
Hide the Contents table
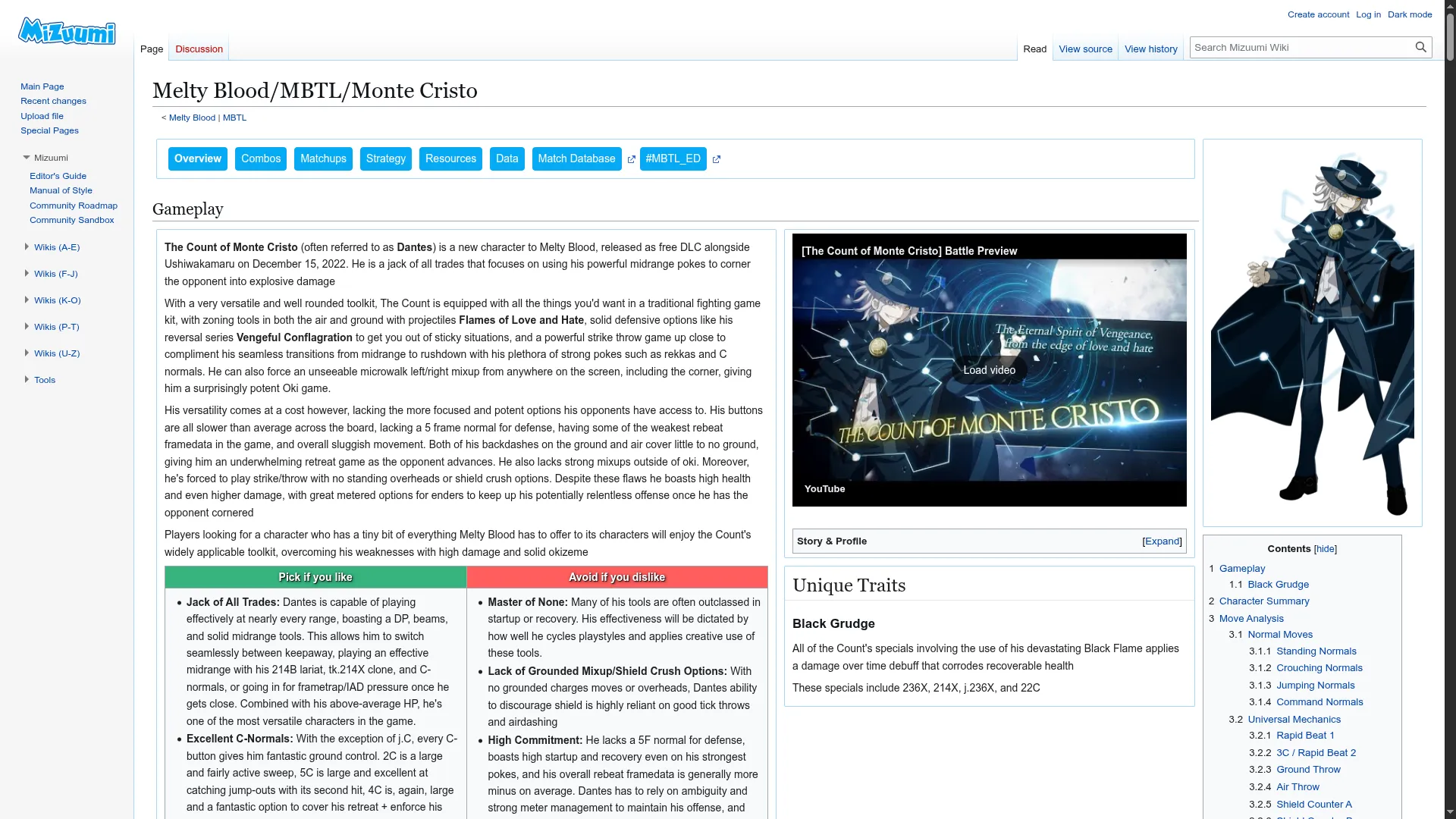point(1325,549)
